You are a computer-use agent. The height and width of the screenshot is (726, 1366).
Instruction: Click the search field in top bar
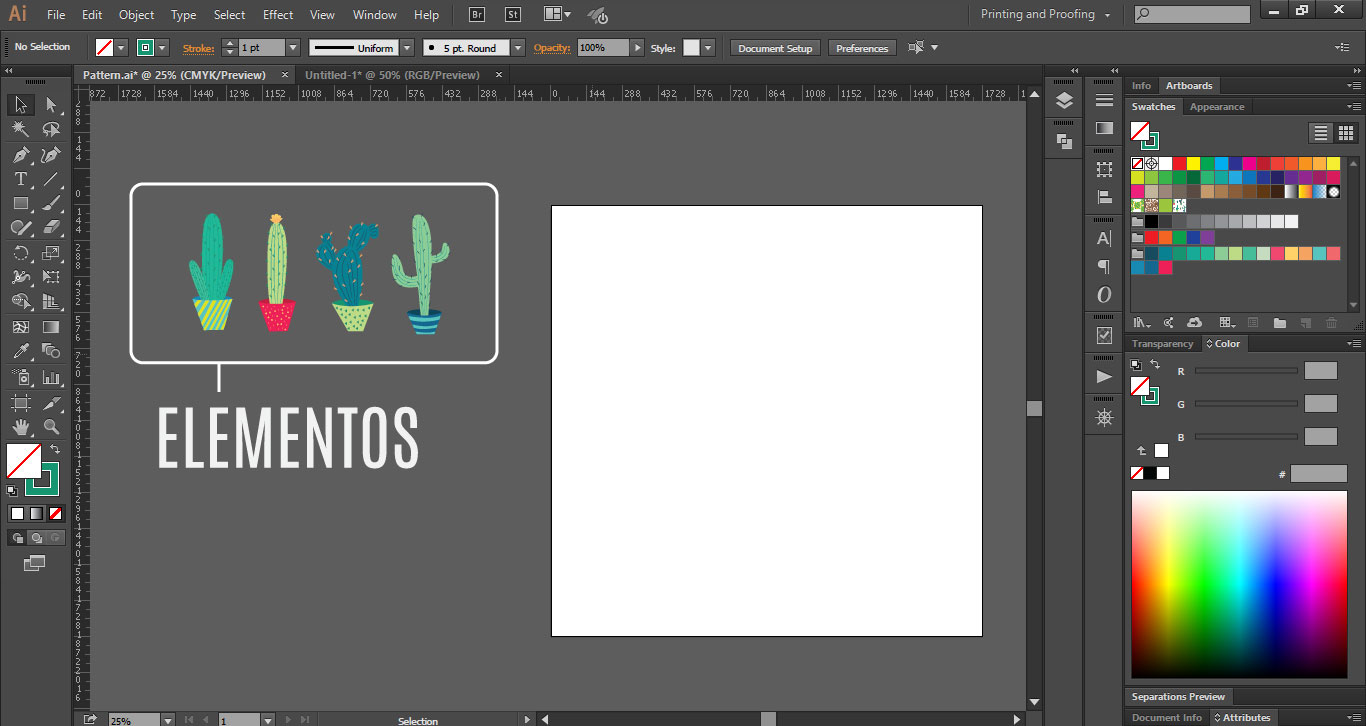1192,15
